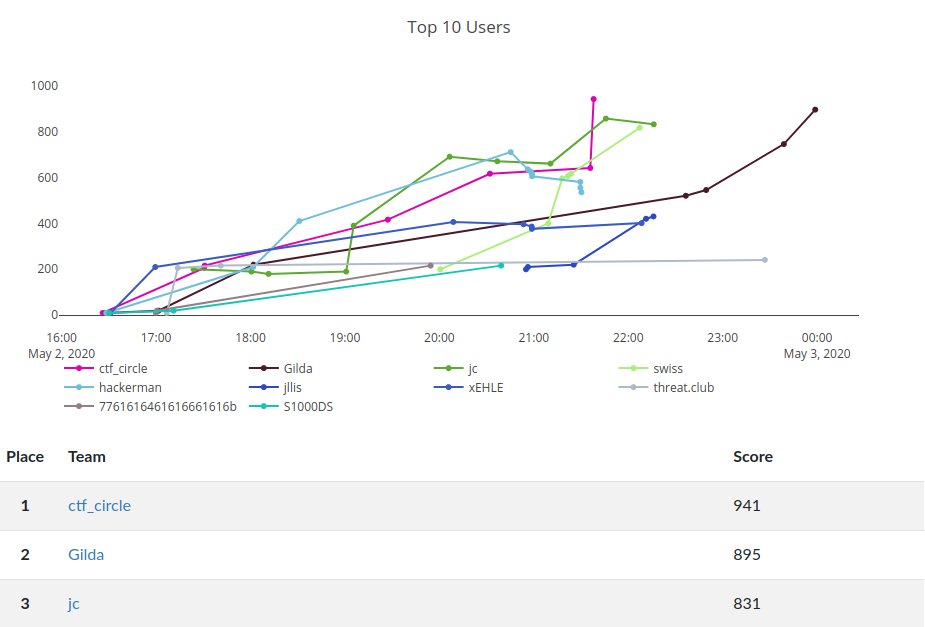
Task: Click the Team column header
Action: (x=86, y=457)
